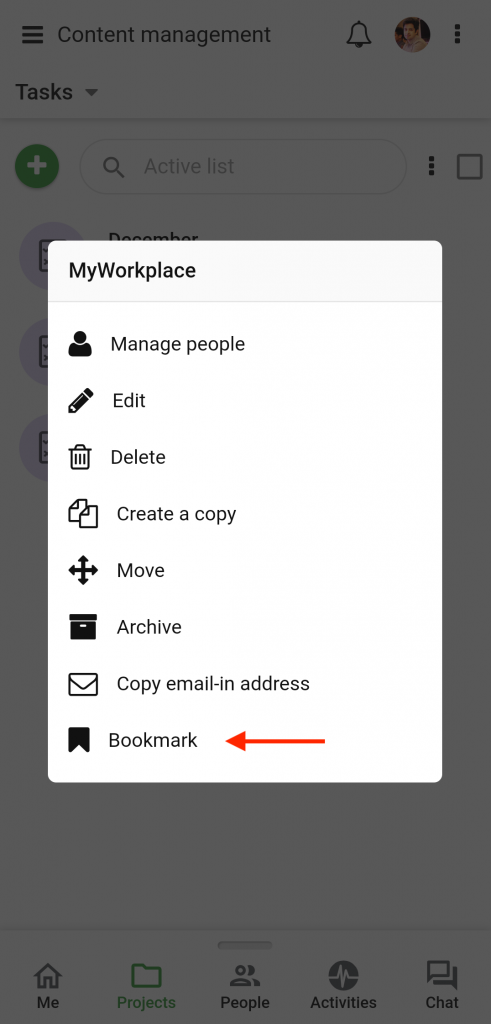Open the list options three-dot menu

click(431, 166)
